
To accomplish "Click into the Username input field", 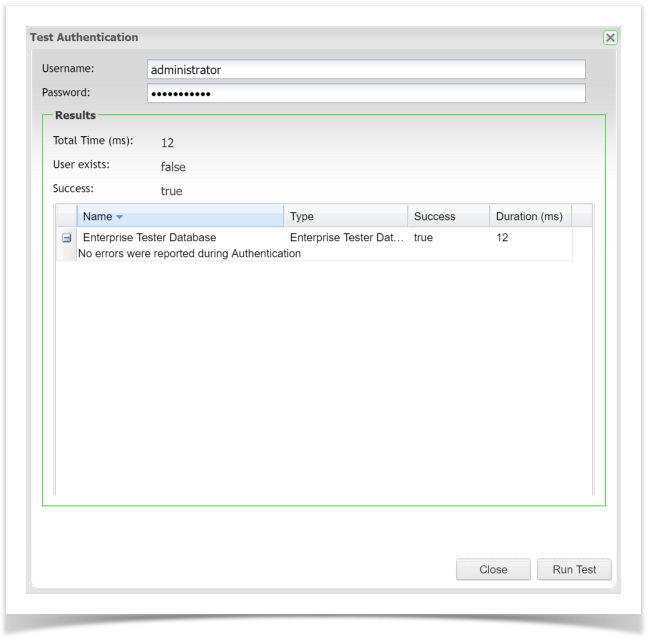I will tap(365, 70).
